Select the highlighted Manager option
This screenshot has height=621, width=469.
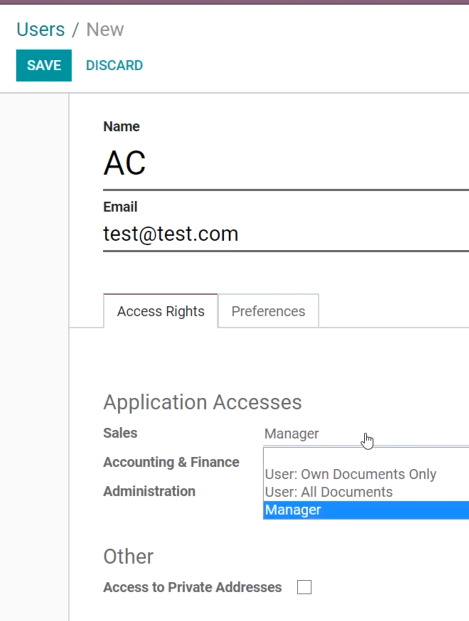366,510
